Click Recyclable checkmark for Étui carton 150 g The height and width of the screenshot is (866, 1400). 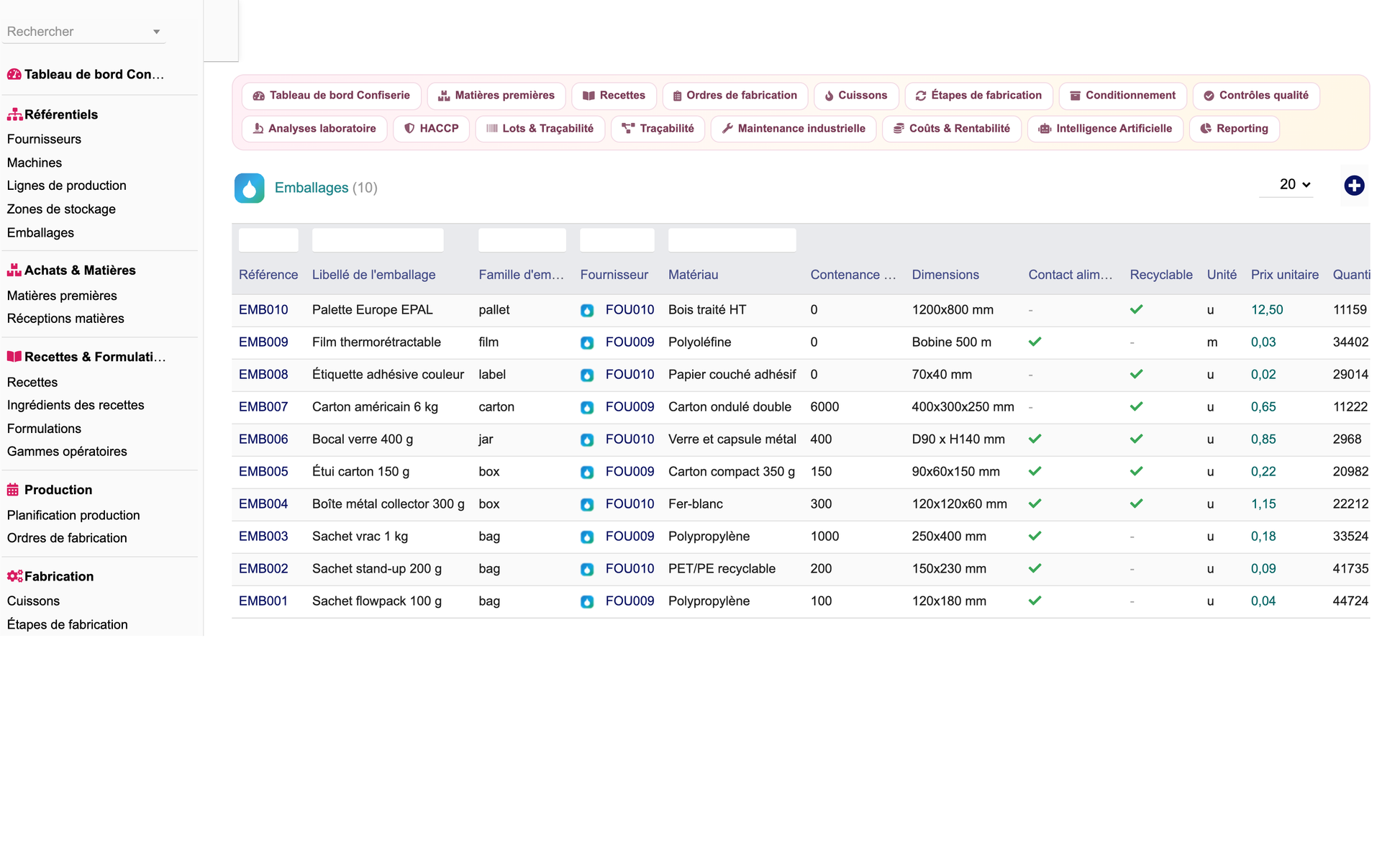pyautogui.click(x=1137, y=471)
